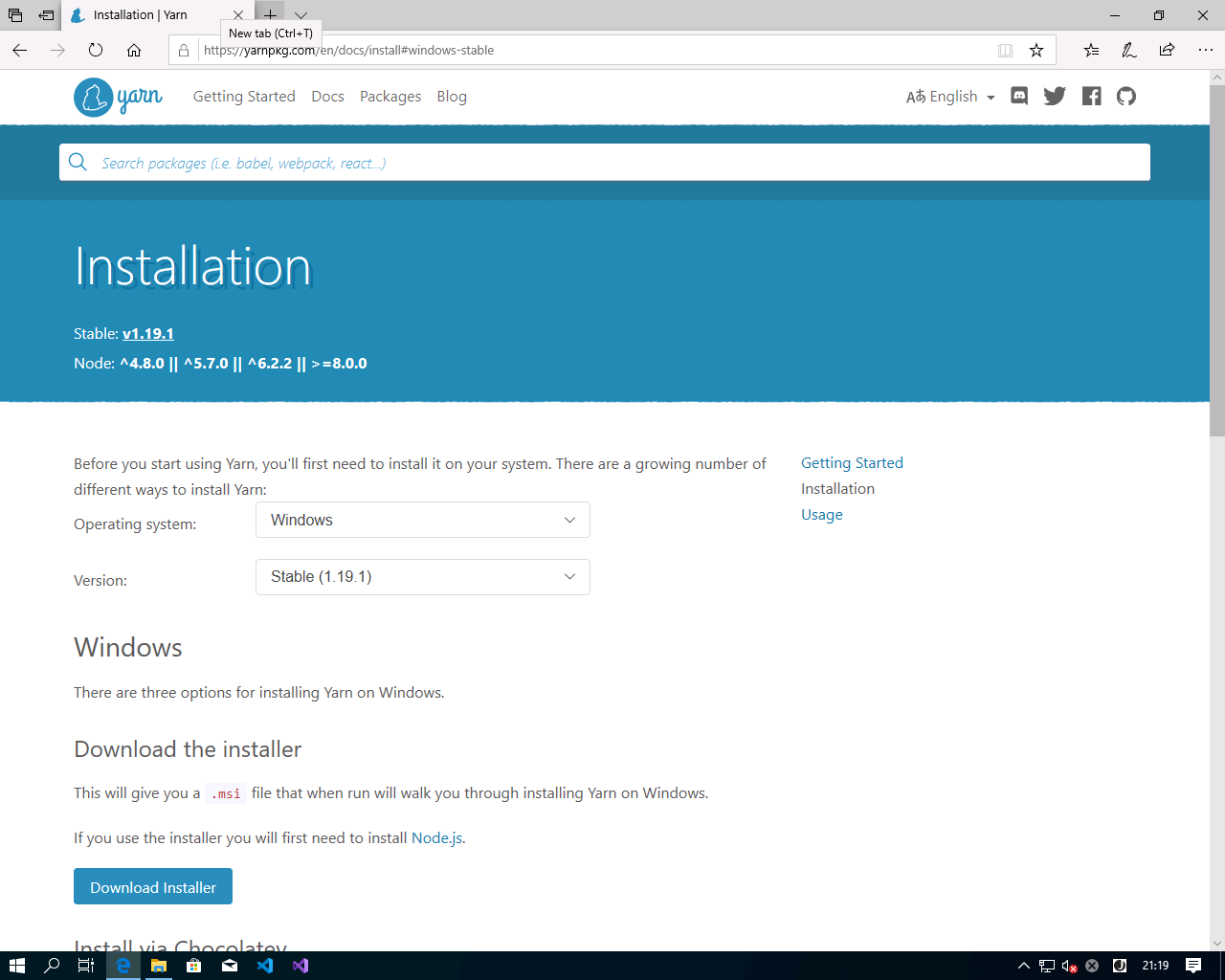
Task: Open the Getting Started menu item
Action: pos(244,97)
